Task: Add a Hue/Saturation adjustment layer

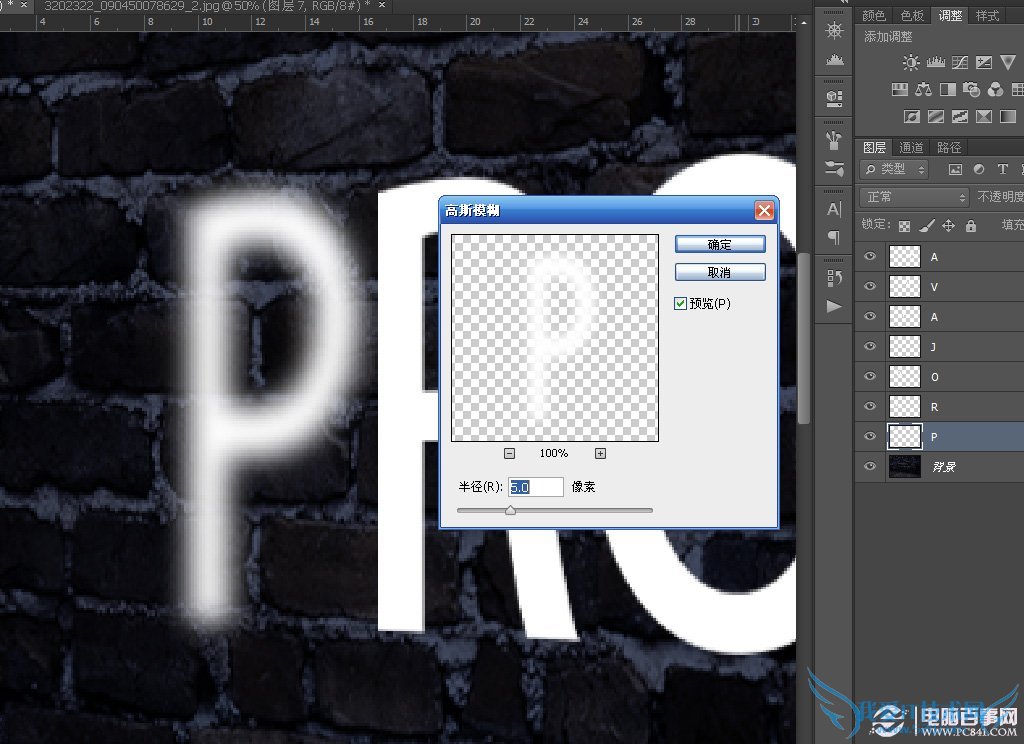Action: [x=900, y=89]
